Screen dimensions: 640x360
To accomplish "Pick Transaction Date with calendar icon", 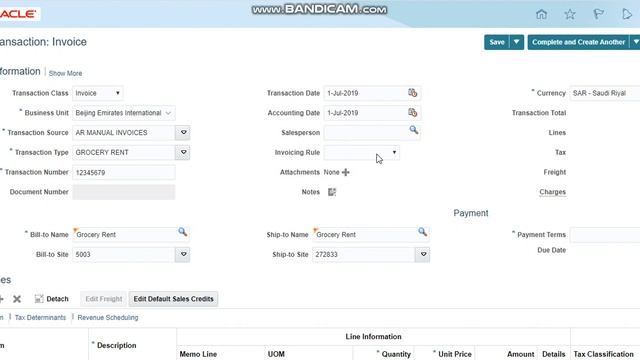I will point(413,93).
